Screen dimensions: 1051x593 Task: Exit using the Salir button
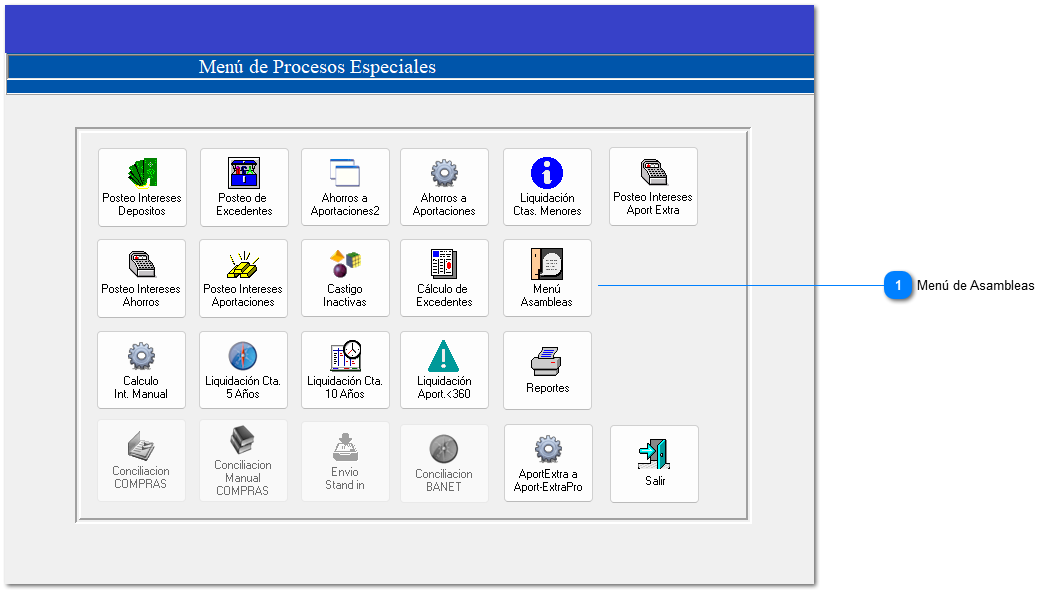pyautogui.click(x=654, y=464)
